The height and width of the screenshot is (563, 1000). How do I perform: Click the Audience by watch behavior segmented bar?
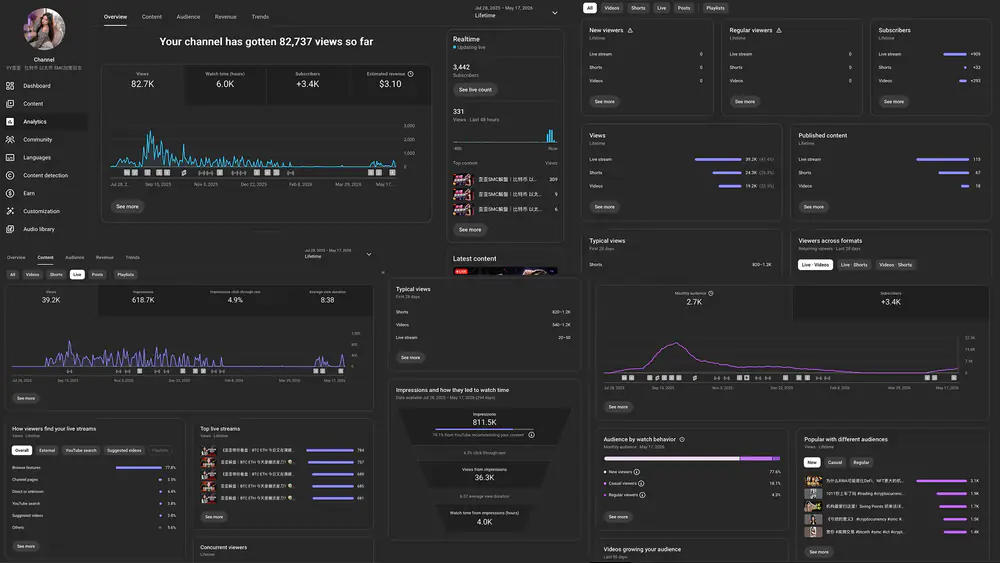click(x=692, y=458)
